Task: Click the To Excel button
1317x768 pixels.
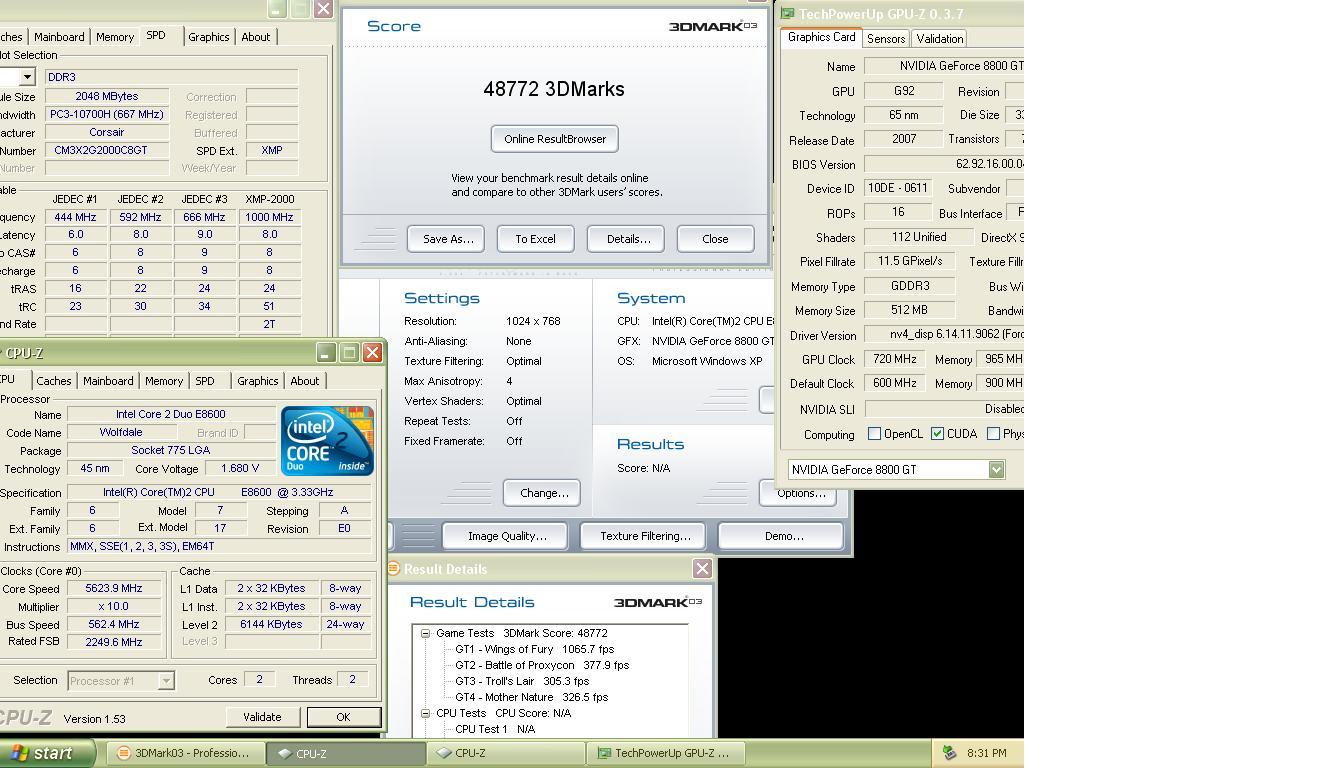Action: pos(535,239)
